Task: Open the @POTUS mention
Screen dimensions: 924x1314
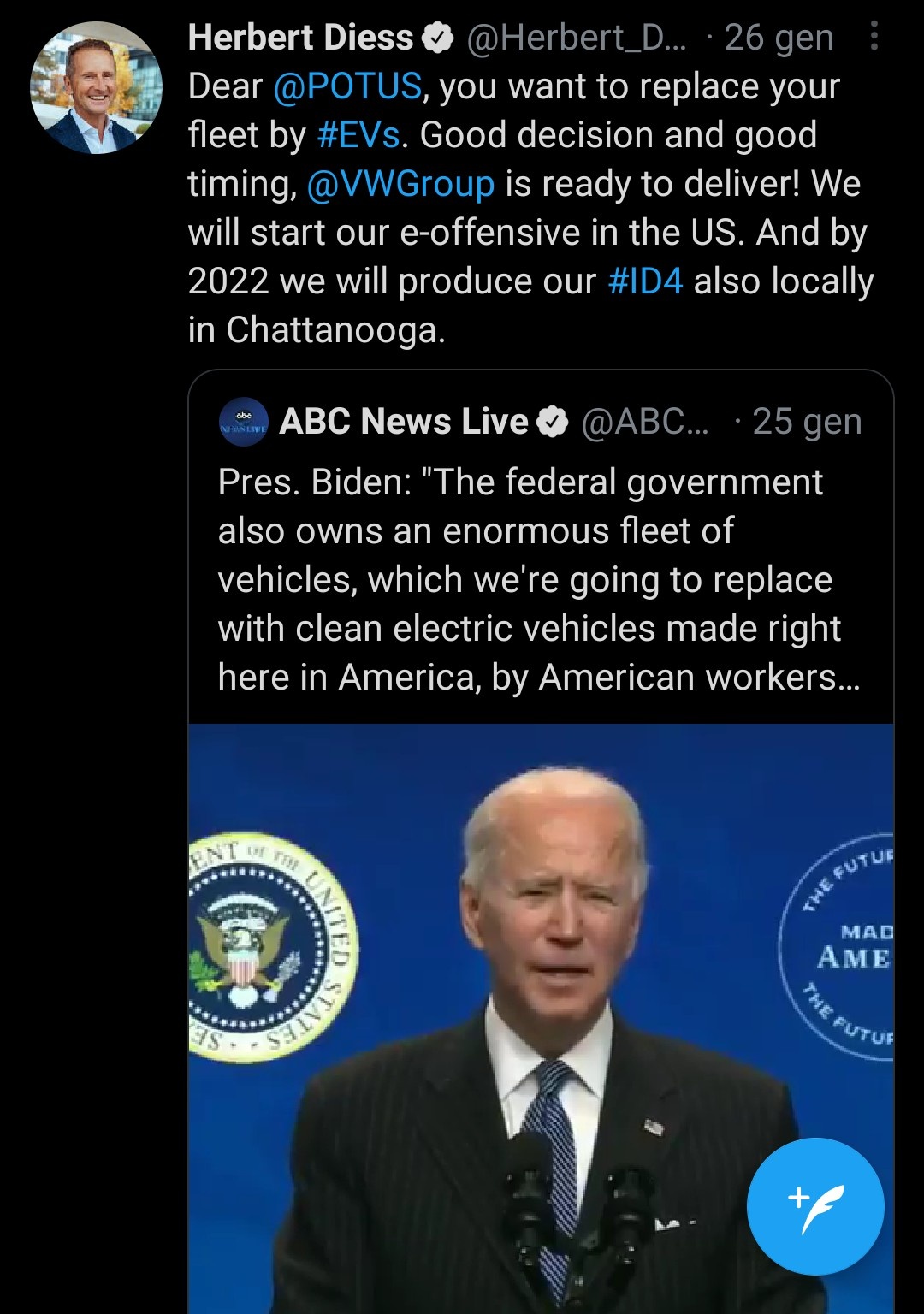Action: pos(347,86)
